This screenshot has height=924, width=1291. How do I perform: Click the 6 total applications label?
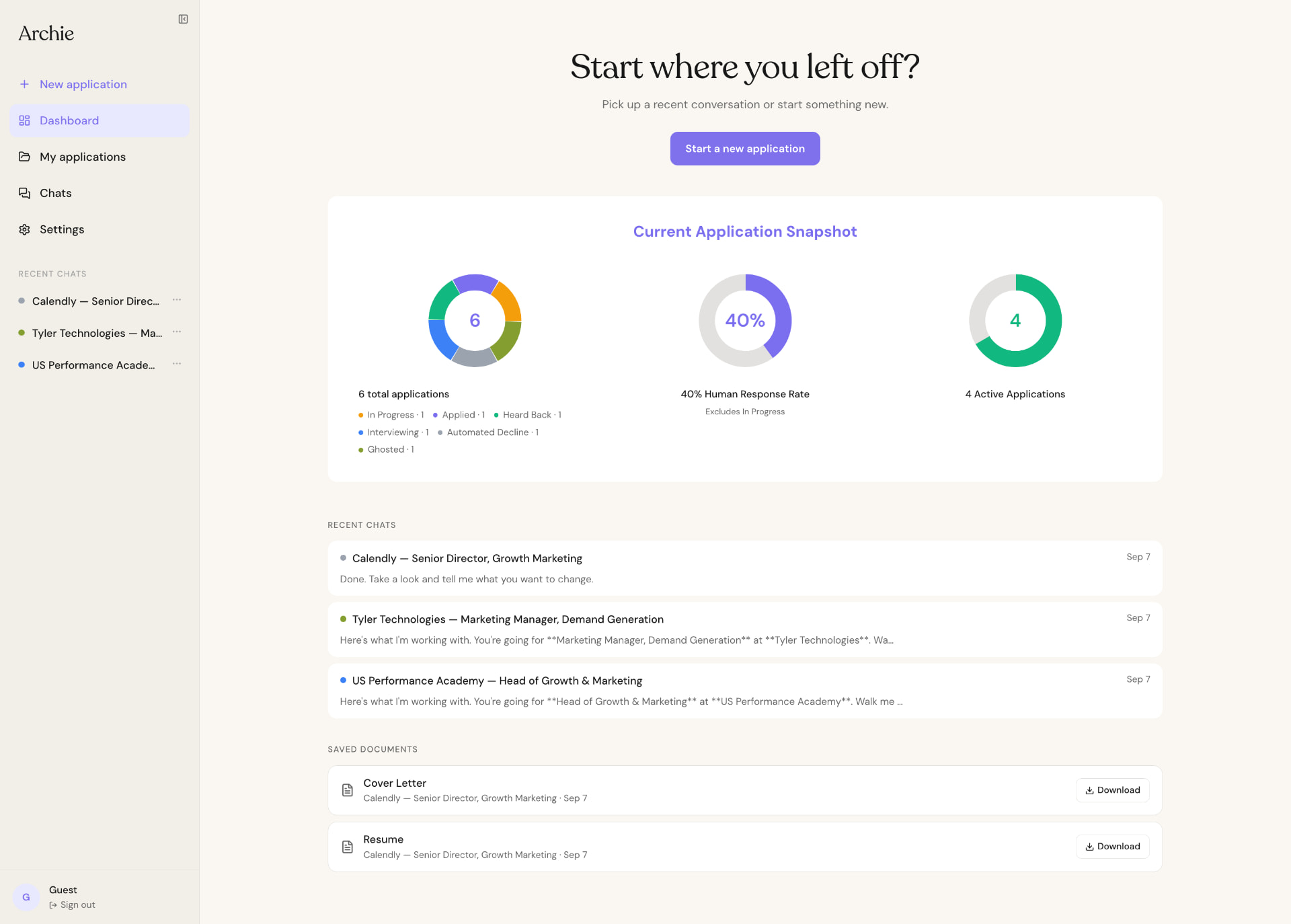(x=403, y=394)
